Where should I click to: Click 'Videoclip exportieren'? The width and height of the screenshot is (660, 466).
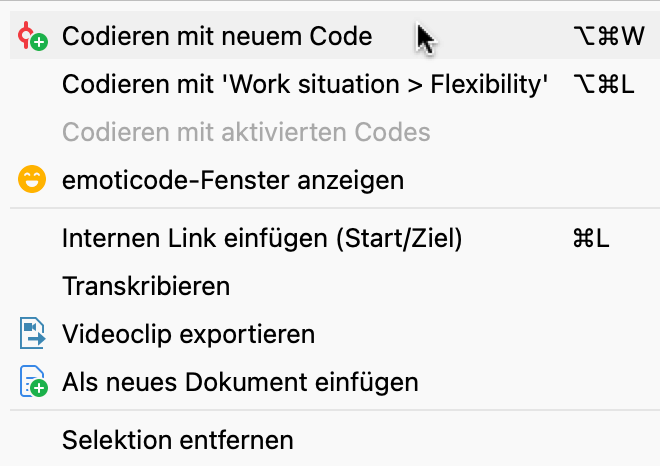coord(188,334)
